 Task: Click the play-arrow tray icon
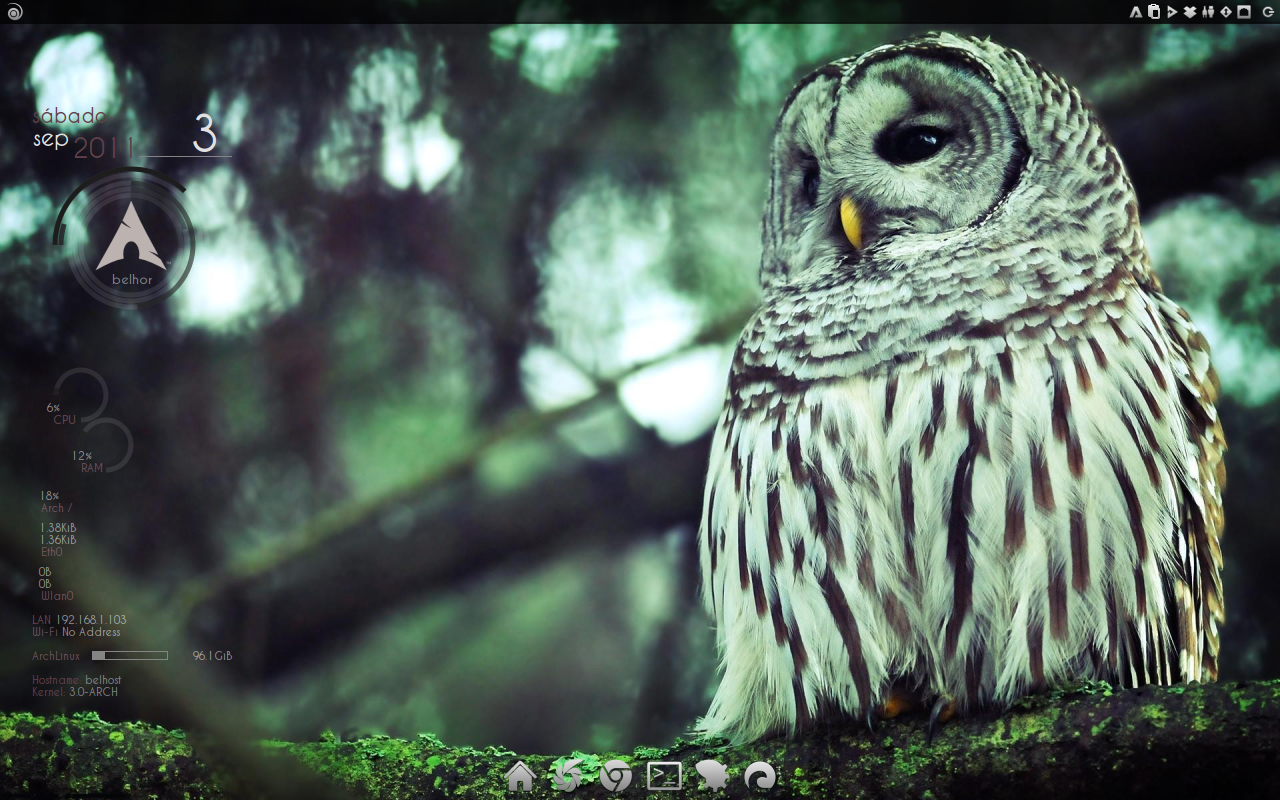[x=1172, y=12]
